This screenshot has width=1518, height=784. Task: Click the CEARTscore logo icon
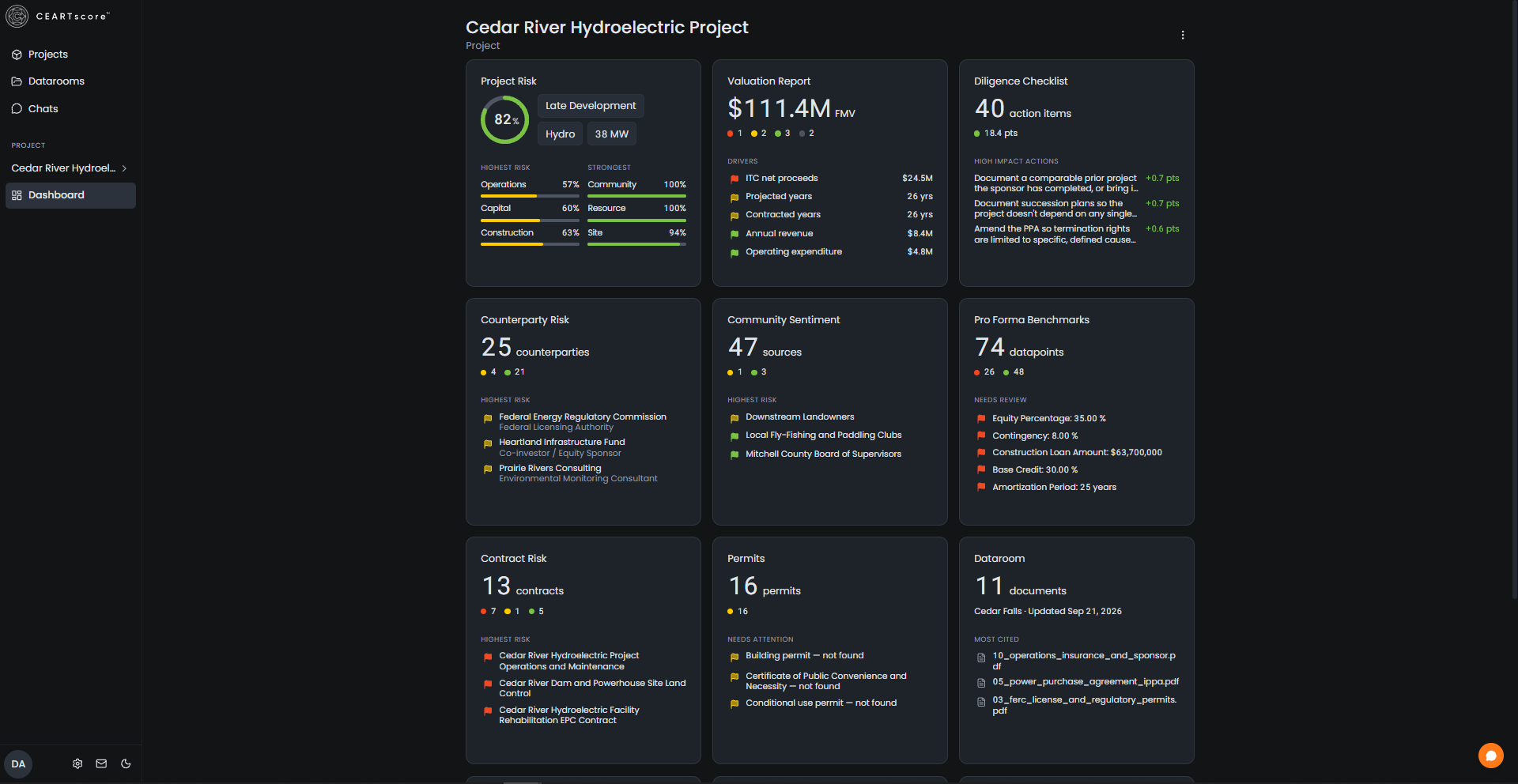click(x=17, y=16)
